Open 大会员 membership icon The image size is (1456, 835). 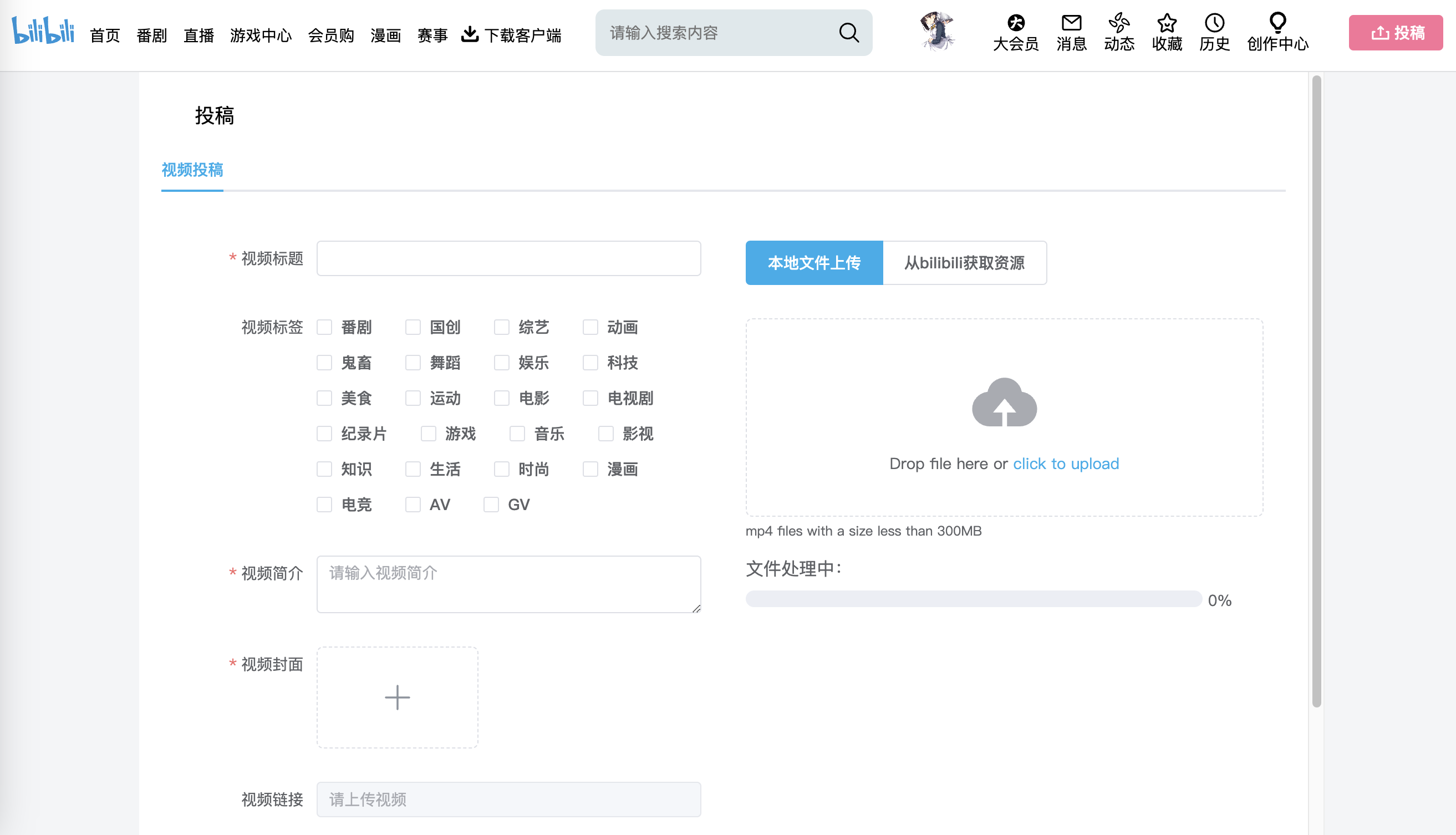pos(1016,23)
